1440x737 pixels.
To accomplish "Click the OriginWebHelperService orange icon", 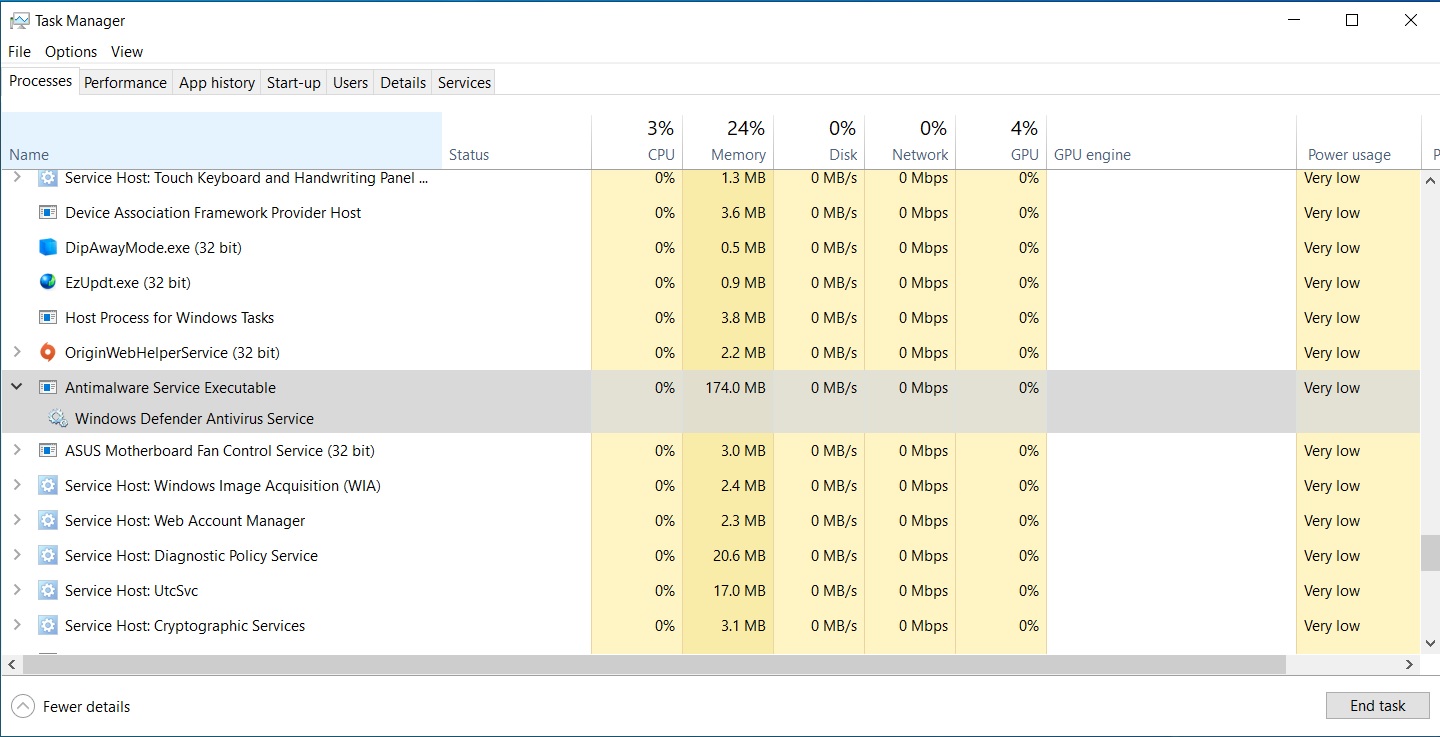I will coord(47,353).
